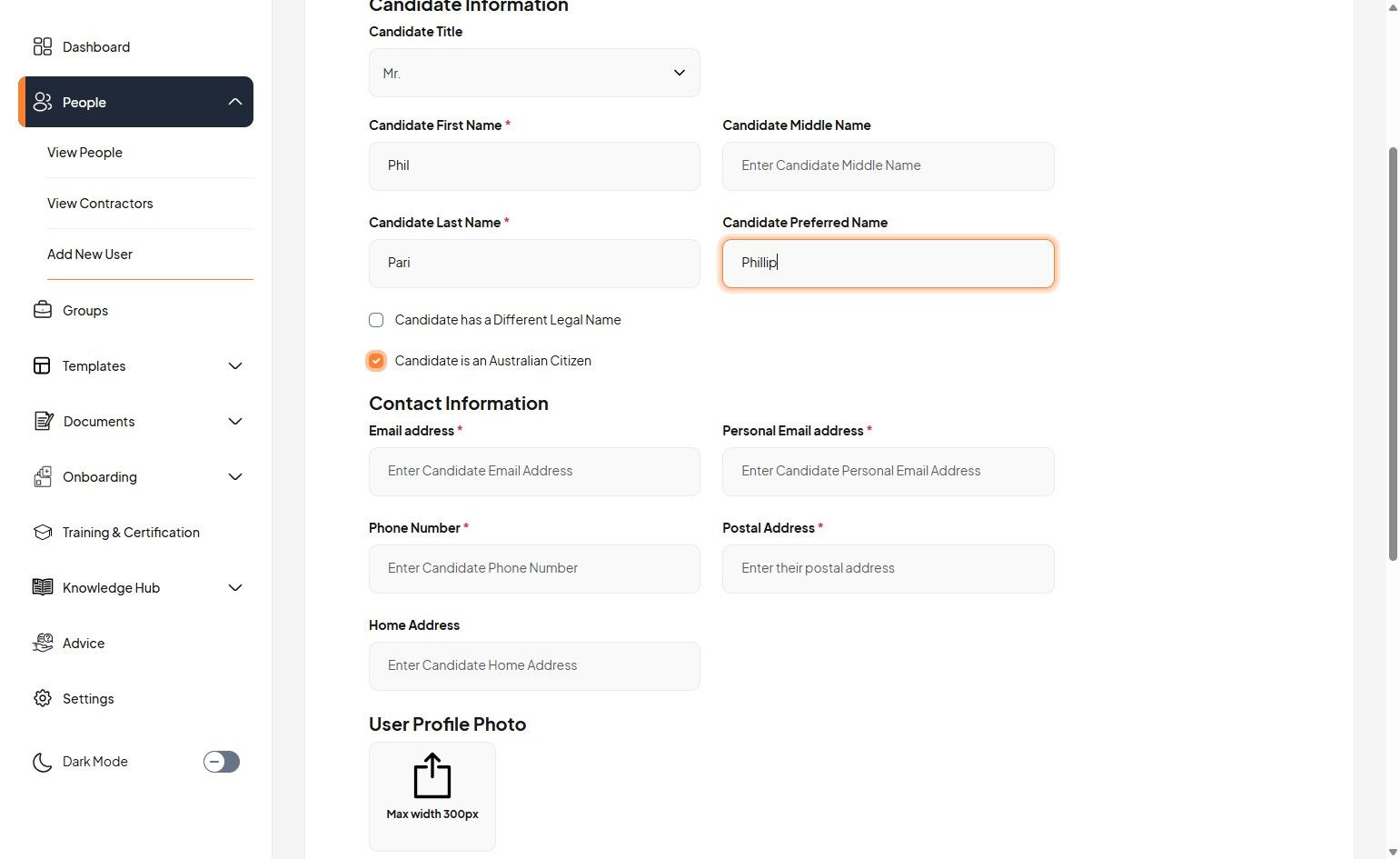Click the Documents icon in sidebar
The height and width of the screenshot is (859, 1400).
tap(43, 421)
